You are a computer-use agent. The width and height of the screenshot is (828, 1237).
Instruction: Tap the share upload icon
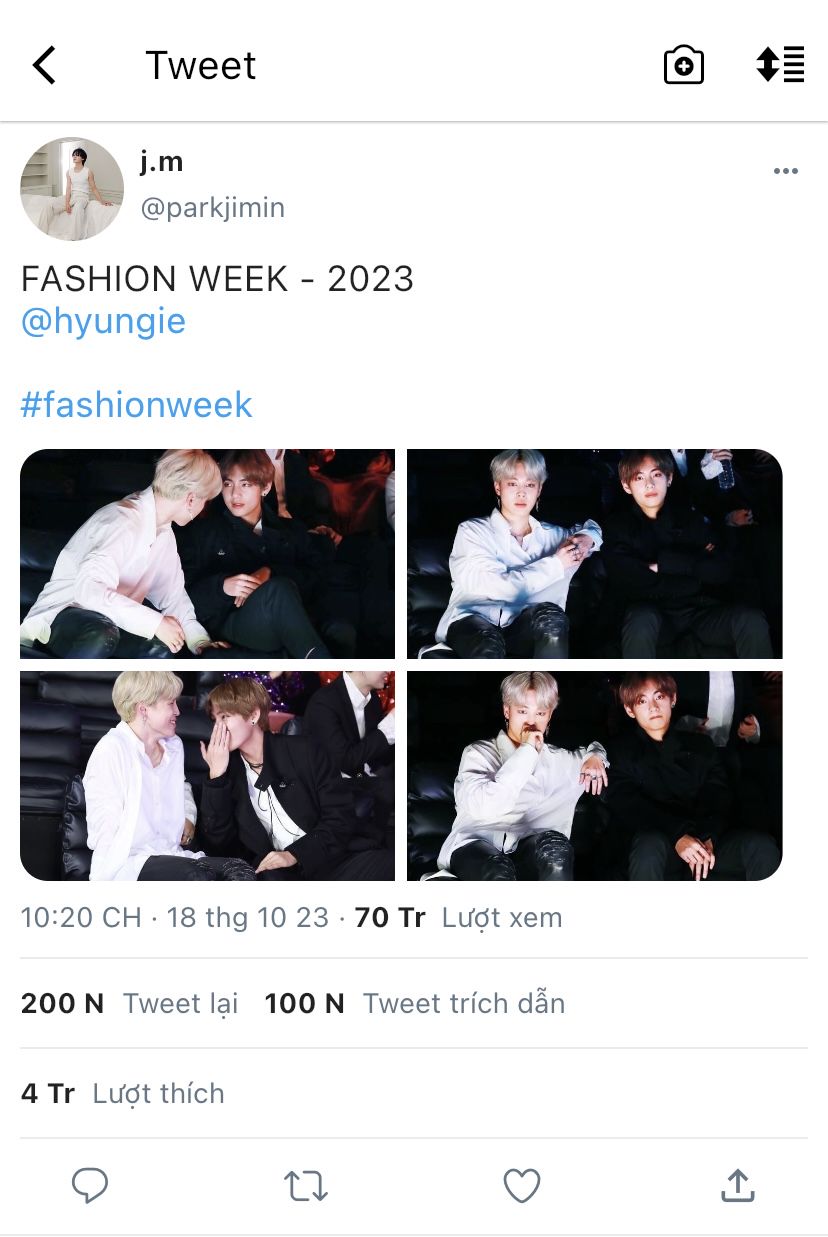click(x=737, y=1185)
